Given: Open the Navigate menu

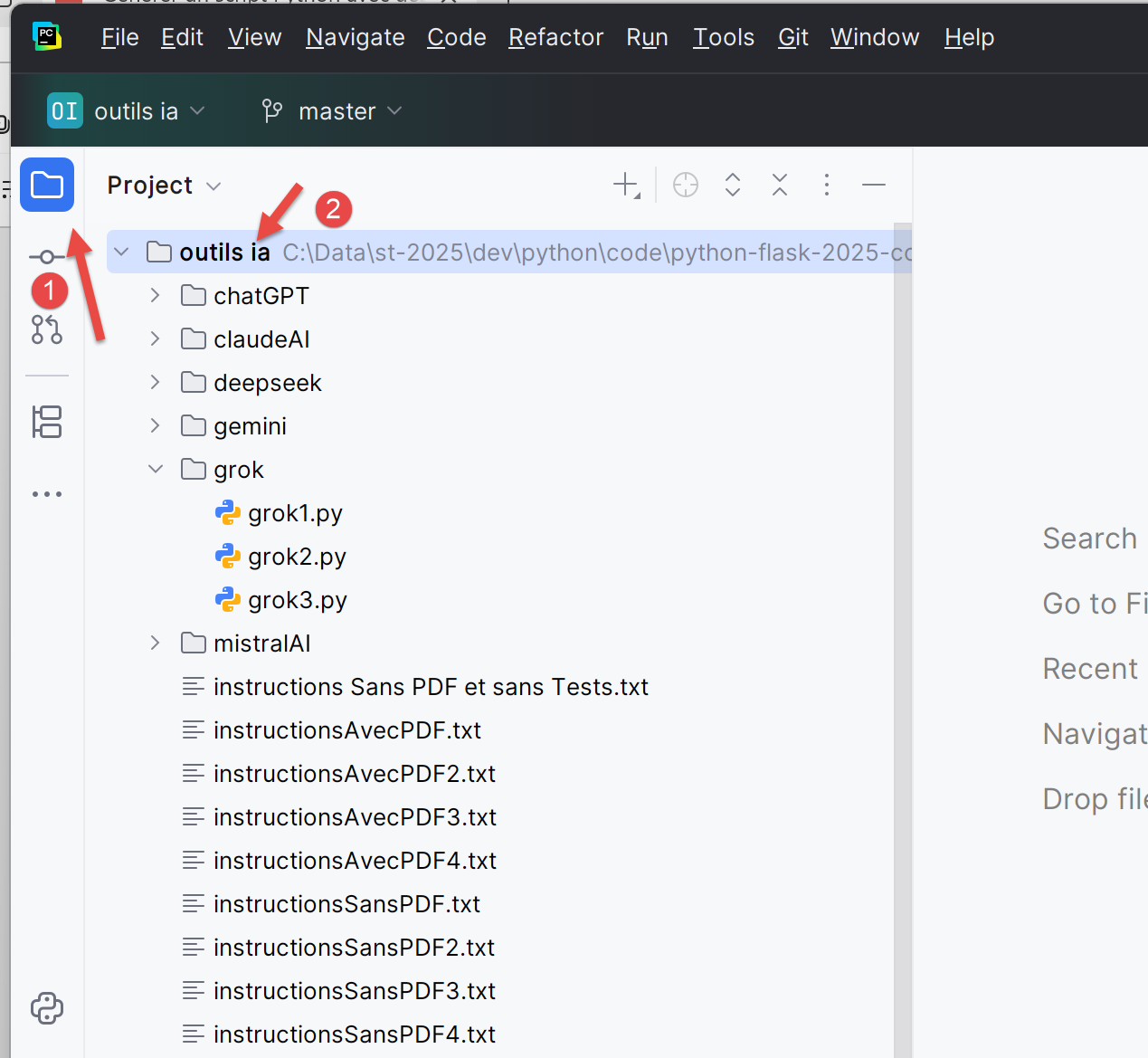Looking at the screenshot, I should (355, 37).
